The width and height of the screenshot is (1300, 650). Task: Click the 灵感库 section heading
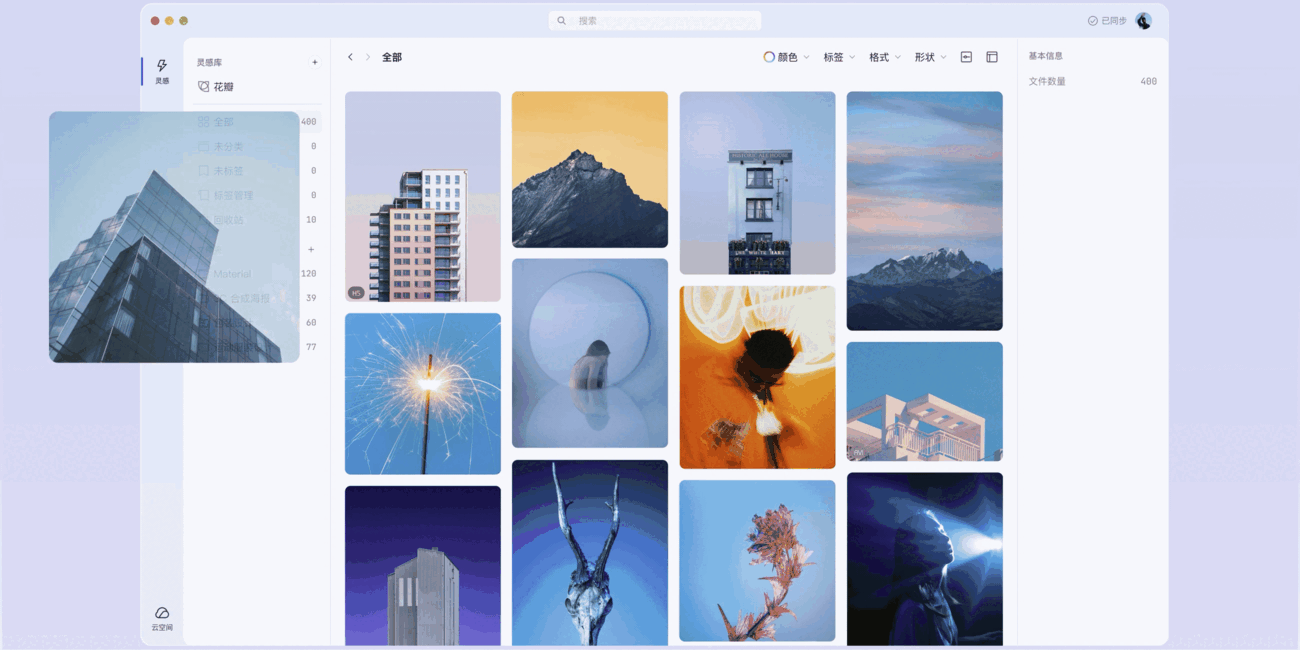click(209, 62)
